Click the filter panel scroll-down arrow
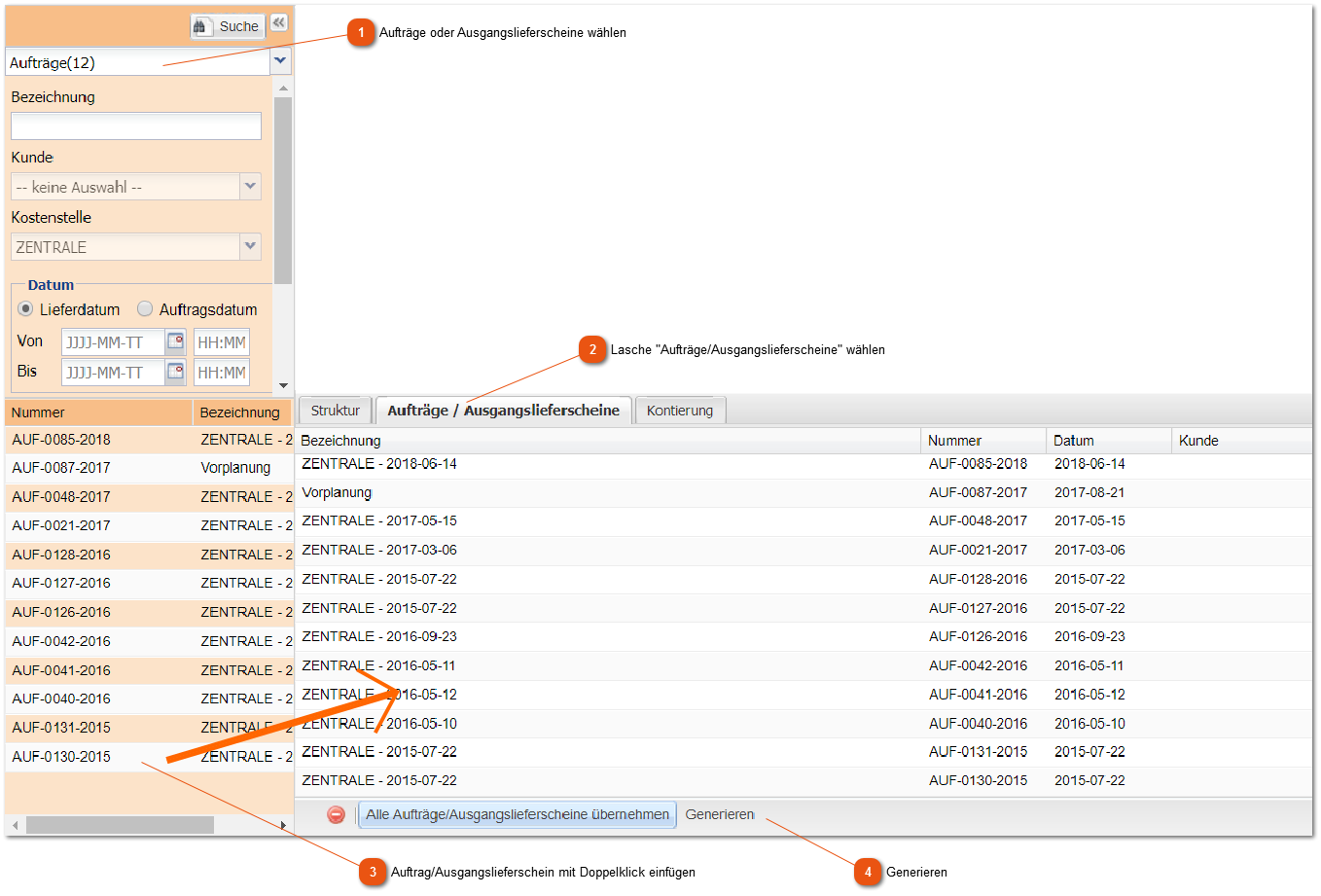This screenshot has height=896, width=1321. pos(283,385)
